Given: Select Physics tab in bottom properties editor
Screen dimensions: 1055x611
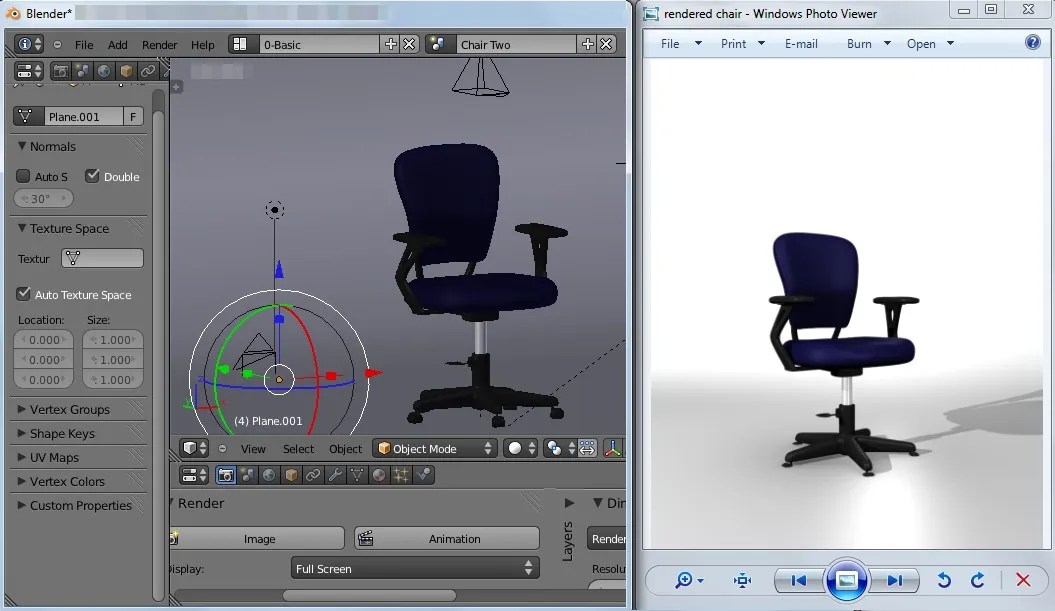Looking at the screenshot, I should pyautogui.click(x=423, y=475).
